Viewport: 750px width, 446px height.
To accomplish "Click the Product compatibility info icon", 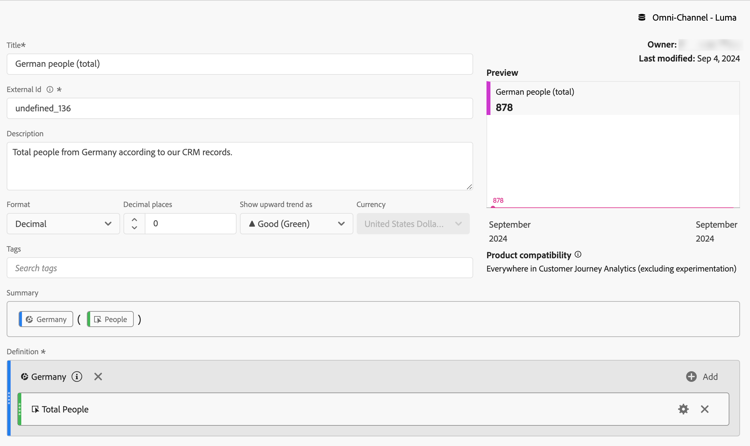I will point(578,255).
